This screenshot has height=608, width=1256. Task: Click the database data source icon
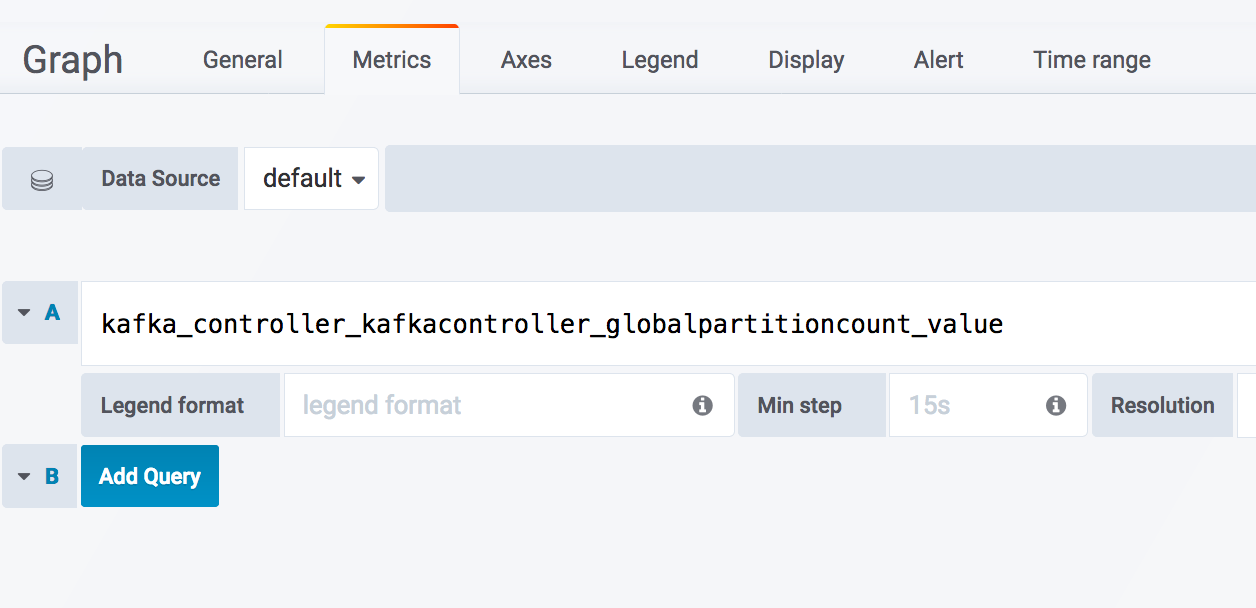pos(42,180)
